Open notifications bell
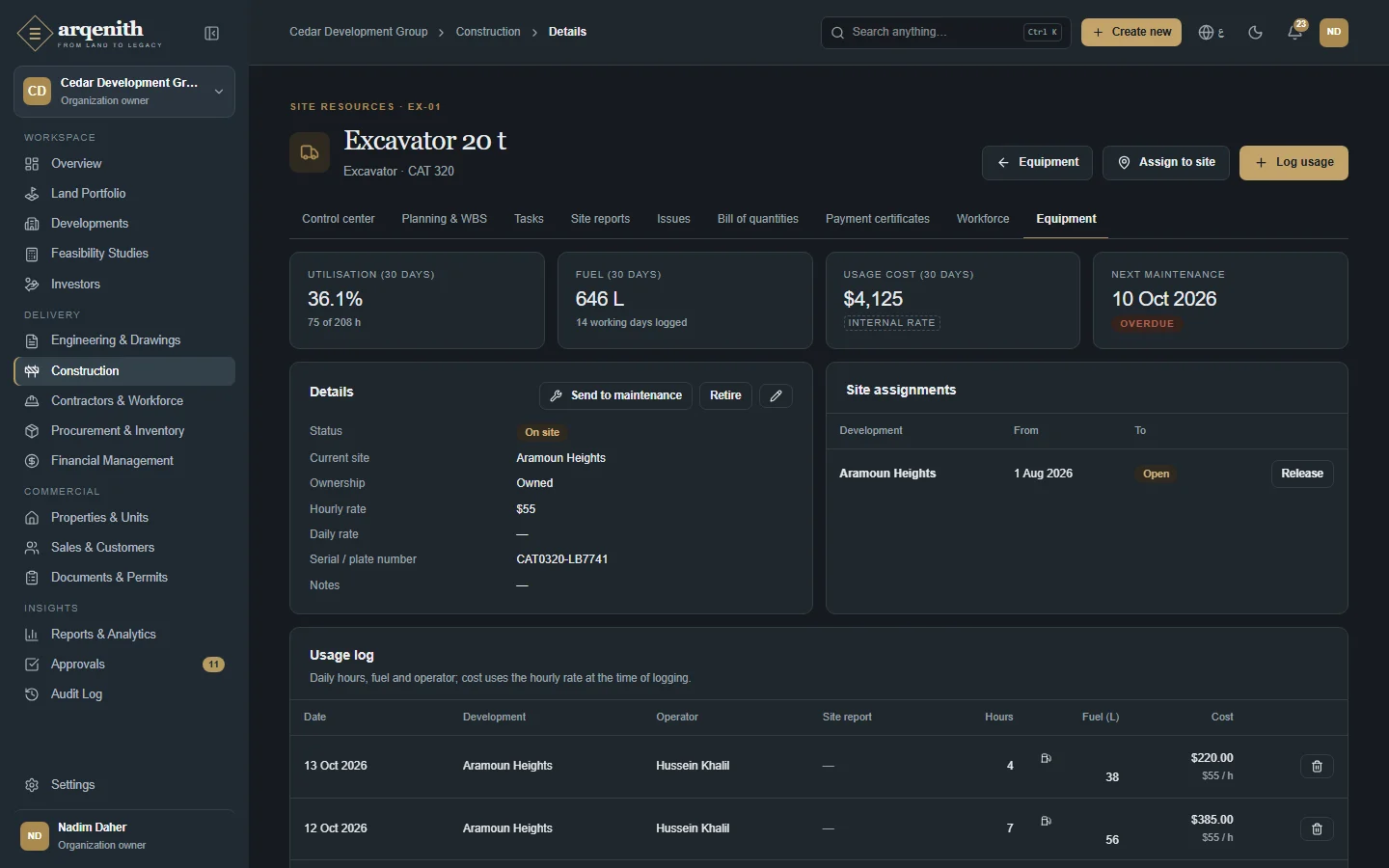The width and height of the screenshot is (1389, 868). point(1295,33)
